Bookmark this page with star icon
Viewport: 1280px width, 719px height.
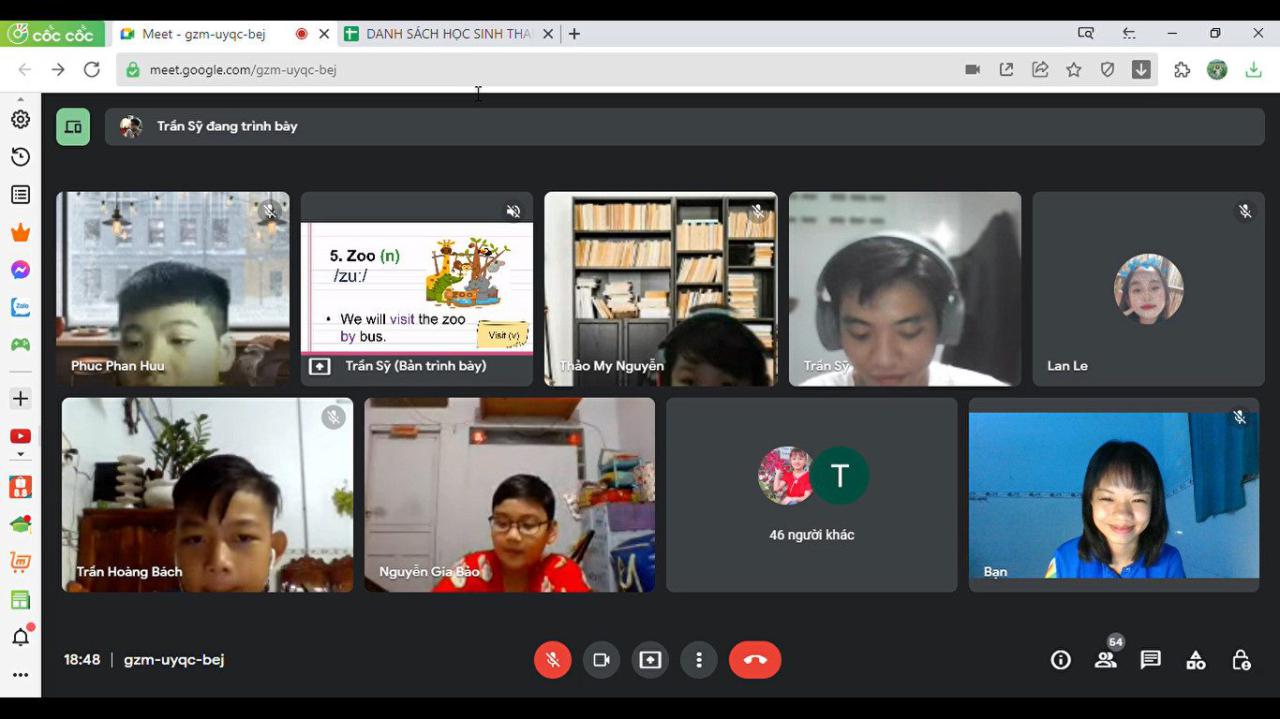[x=1074, y=70]
